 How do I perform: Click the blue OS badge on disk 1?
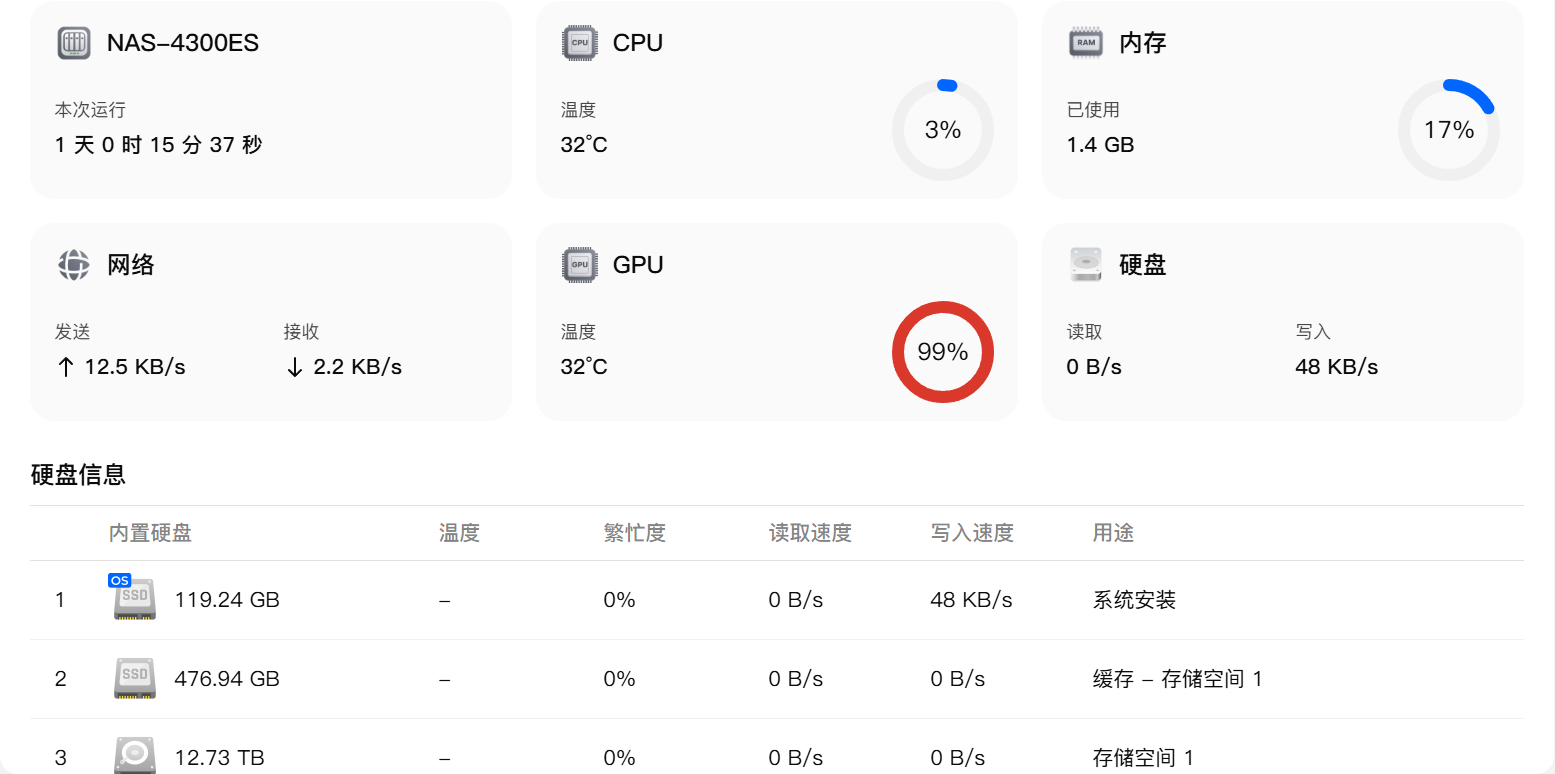(x=119, y=580)
